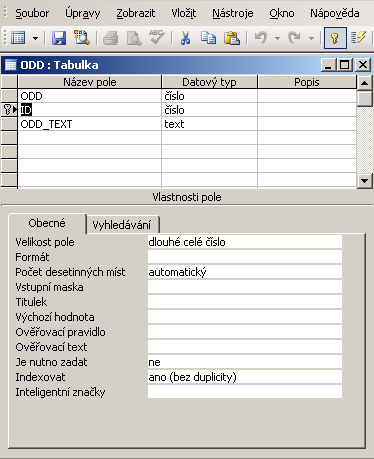Open the file Search icon in toolbar
The image size is (374, 459).
[82, 38]
